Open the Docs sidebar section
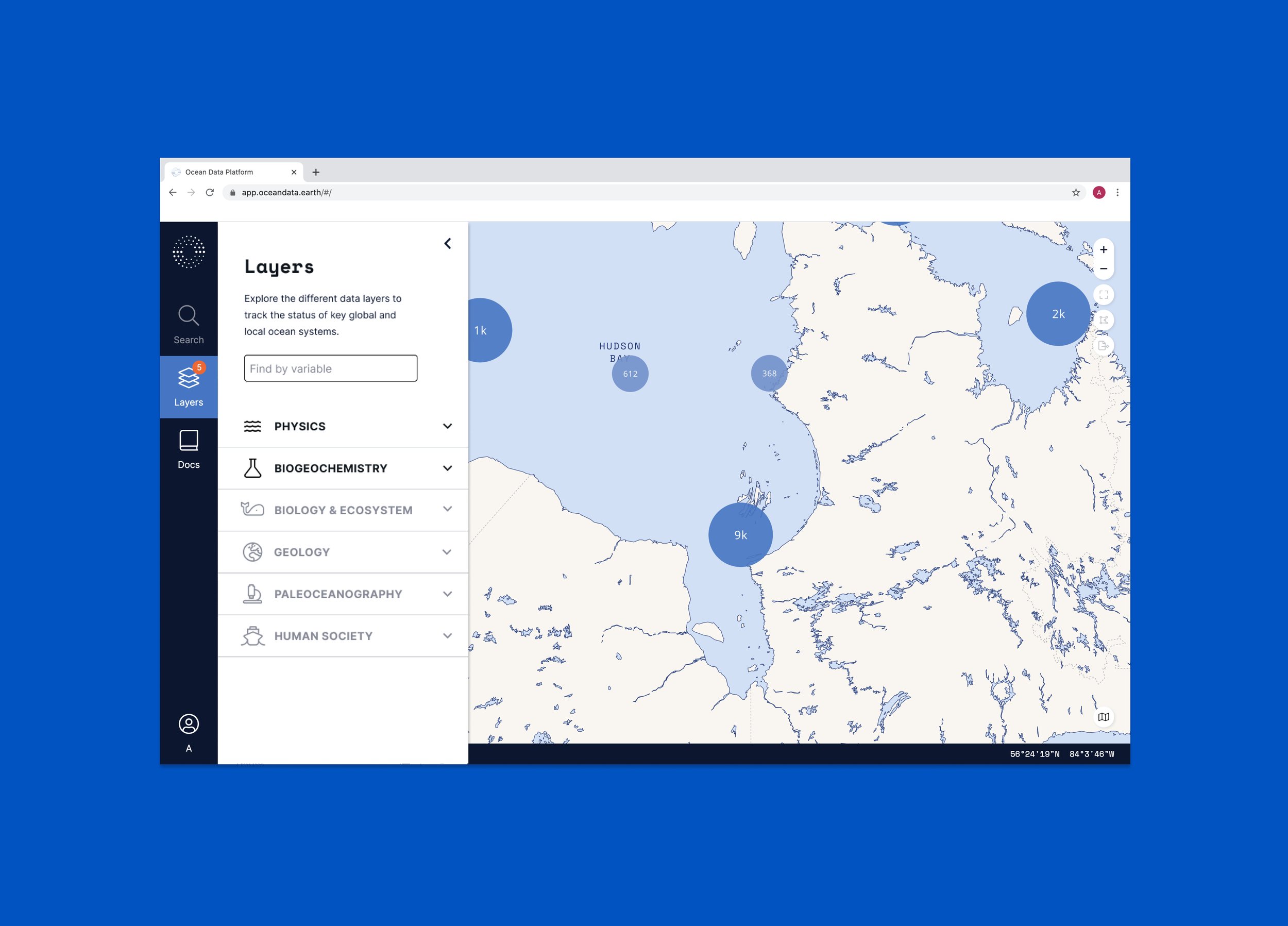The image size is (1288, 926). [x=189, y=449]
